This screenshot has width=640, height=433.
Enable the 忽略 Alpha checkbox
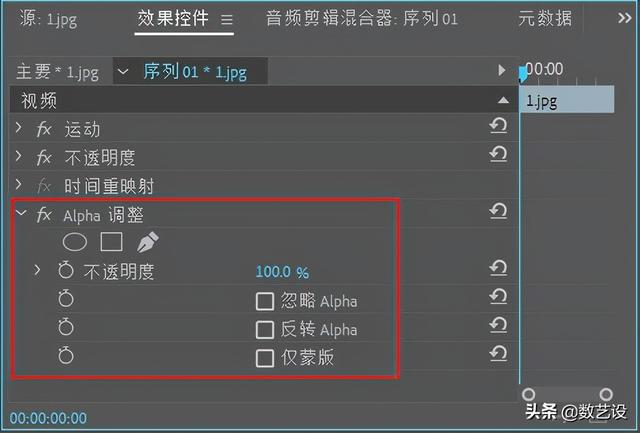(265, 301)
